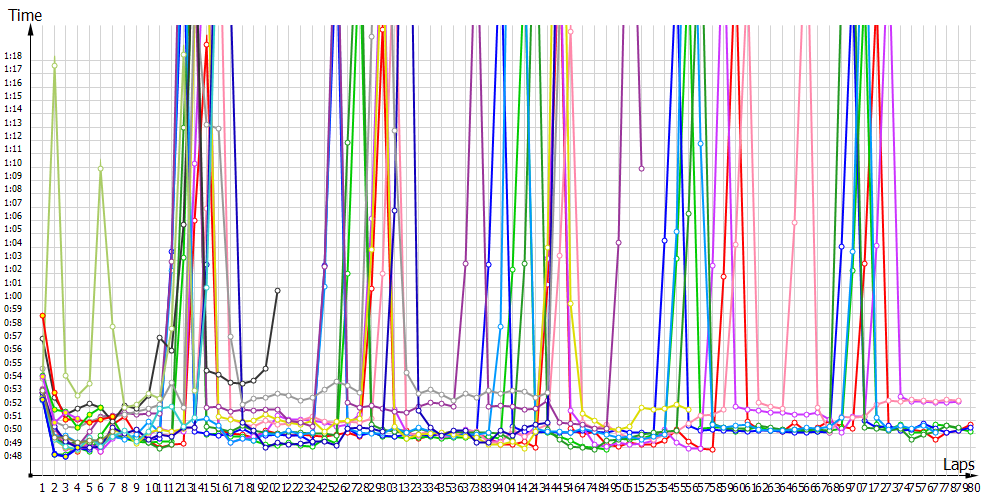Click the light green peak point at lap 6
The image size is (1000, 500).
click(101, 168)
